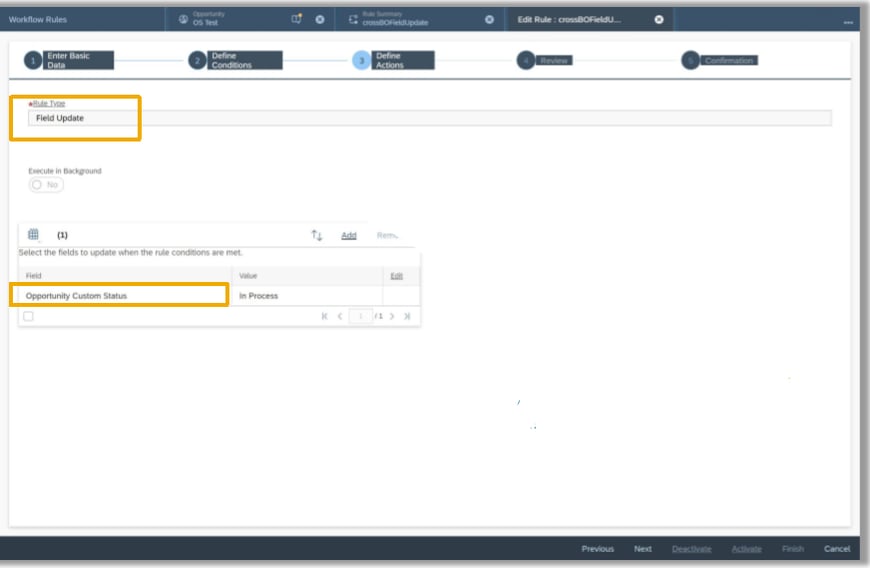Click Deactivate in the footer bar
The width and height of the screenshot is (870, 568).
[691, 549]
